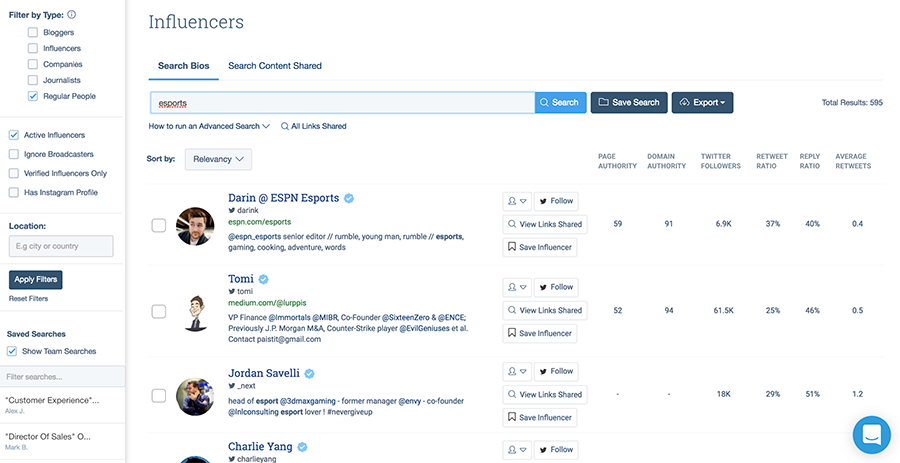Open the Export dropdown menu

702,102
